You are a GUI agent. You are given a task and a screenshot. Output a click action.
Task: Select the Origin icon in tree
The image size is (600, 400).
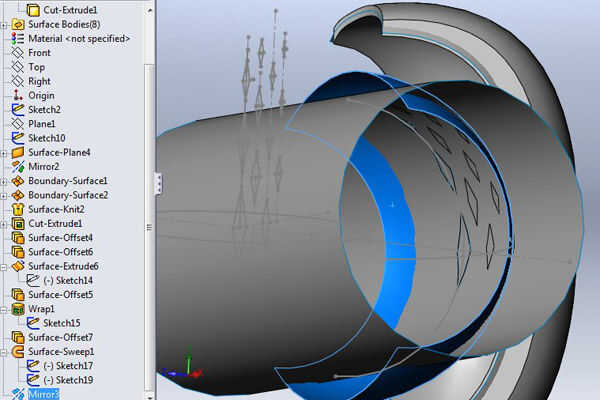[18, 95]
